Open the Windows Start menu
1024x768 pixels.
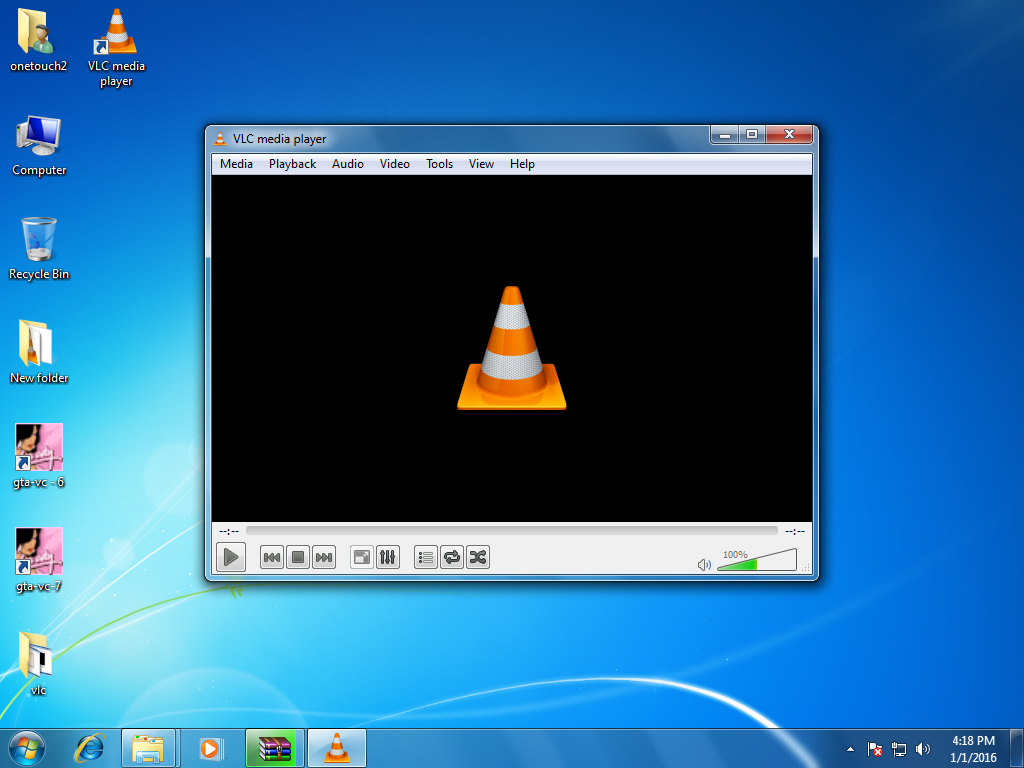pyautogui.click(x=27, y=748)
